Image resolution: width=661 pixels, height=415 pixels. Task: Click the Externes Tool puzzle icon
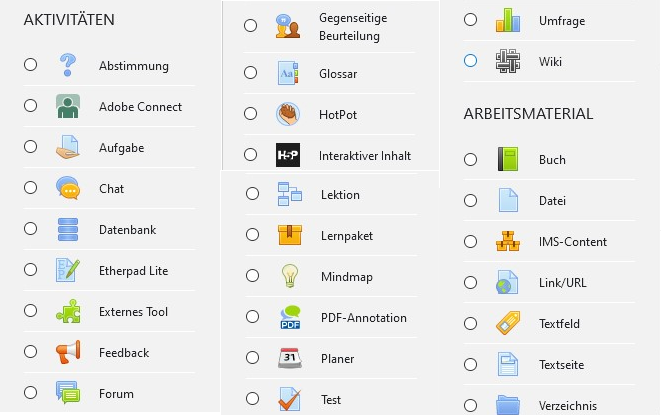pyautogui.click(x=67, y=311)
